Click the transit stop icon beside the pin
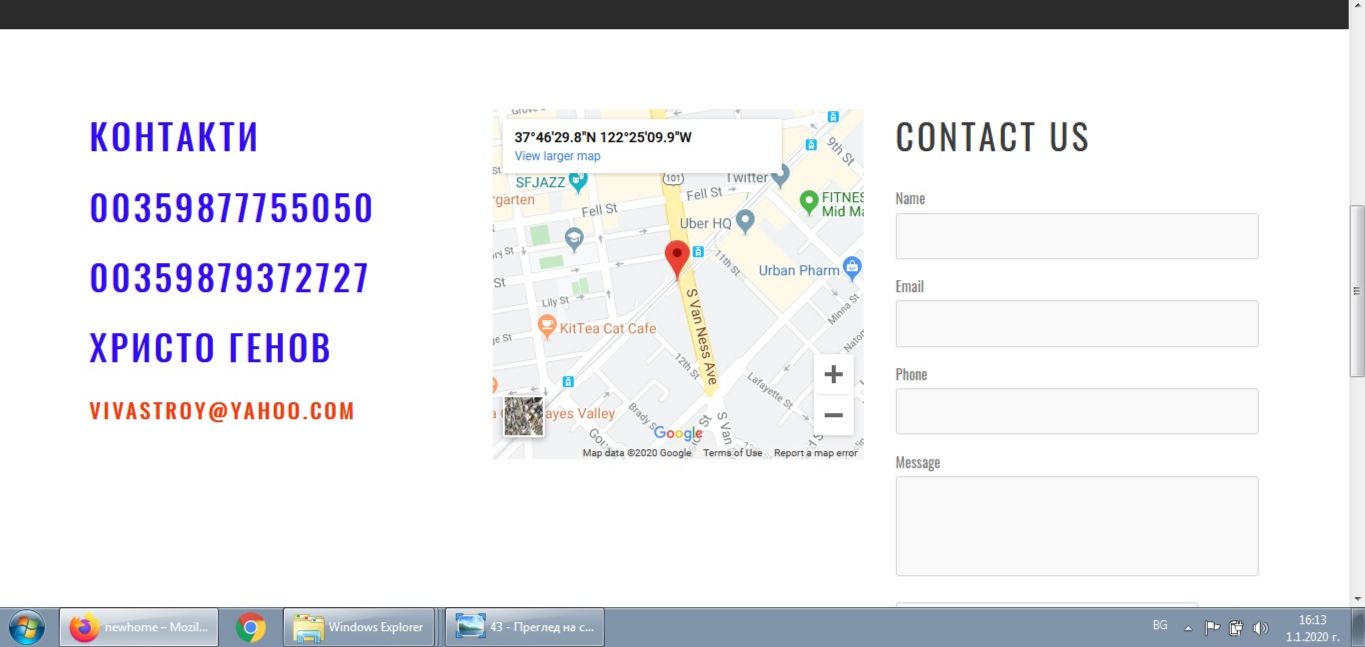The height and width of the screenshot is (647, 1365). tap(698, 252)
